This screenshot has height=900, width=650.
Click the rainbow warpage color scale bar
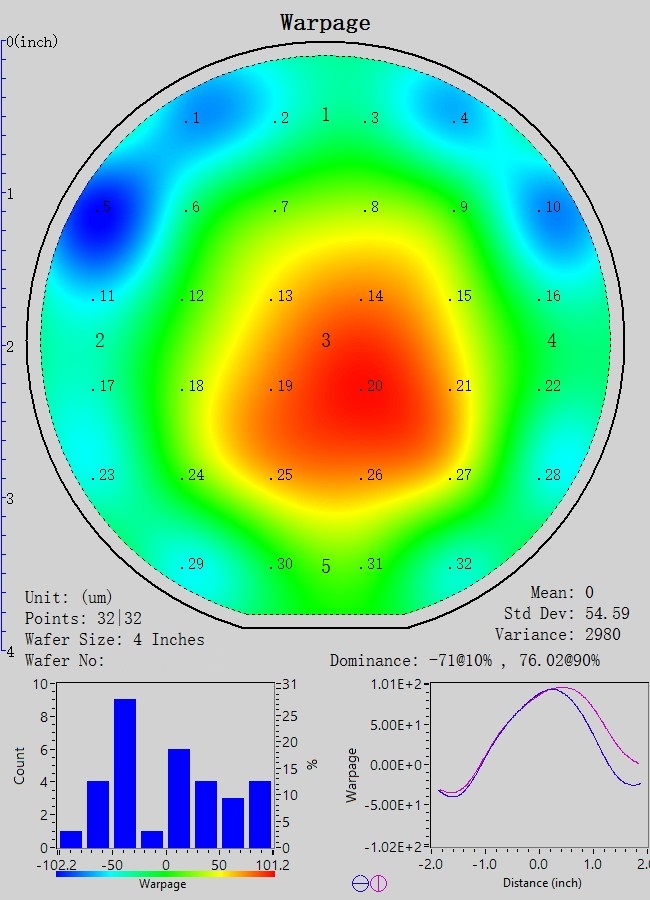165,873
